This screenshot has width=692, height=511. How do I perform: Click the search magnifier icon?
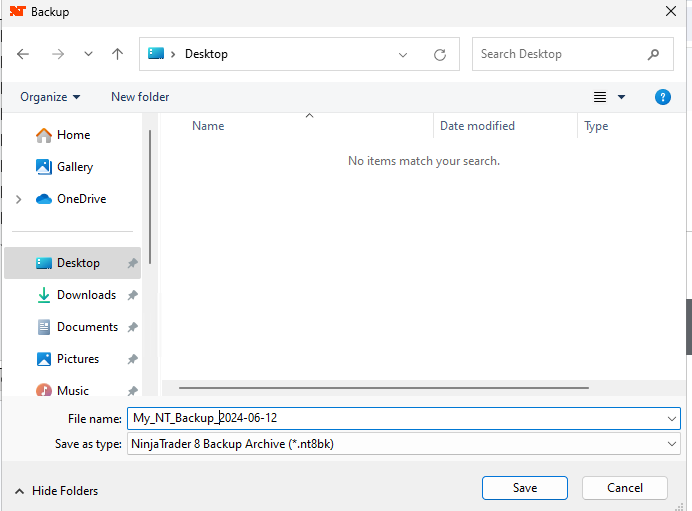(653, 54)
